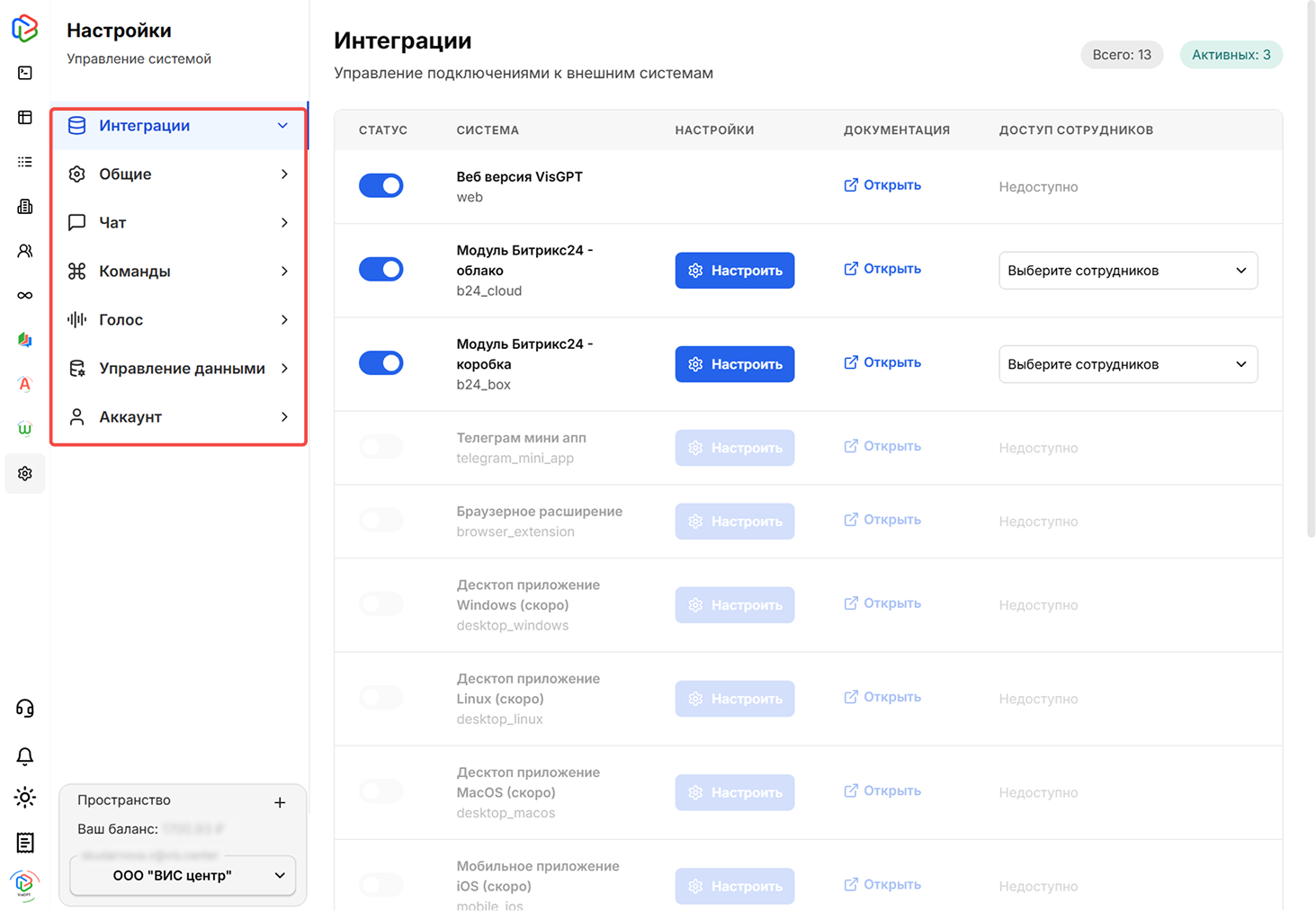The width and height of the screenshot is (1316, 911).
Task: Open the headset support icon in sidebar
Action: 24,708
